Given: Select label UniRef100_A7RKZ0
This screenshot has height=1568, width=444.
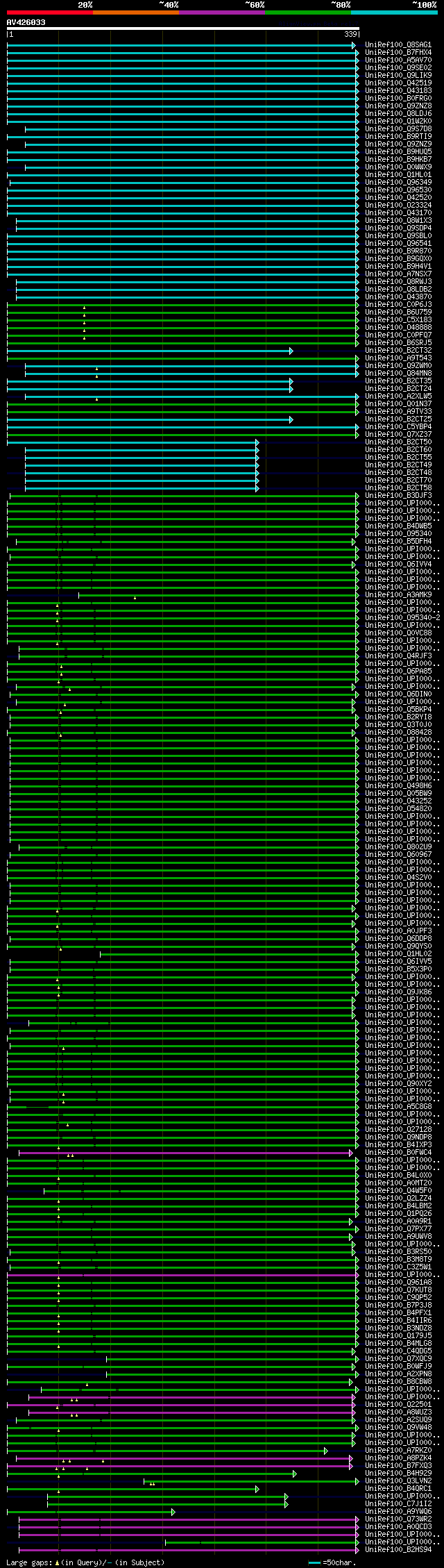Looking at the screenshot, I should 398,1451.
